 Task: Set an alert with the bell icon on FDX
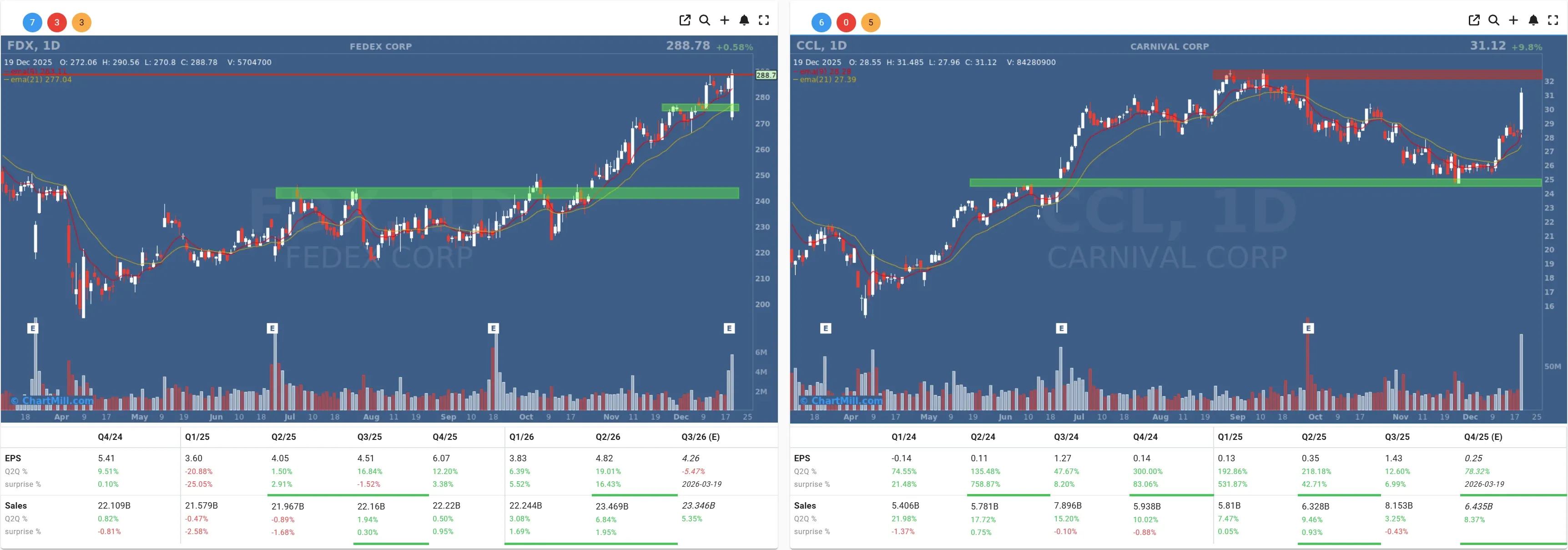(745, 20)
